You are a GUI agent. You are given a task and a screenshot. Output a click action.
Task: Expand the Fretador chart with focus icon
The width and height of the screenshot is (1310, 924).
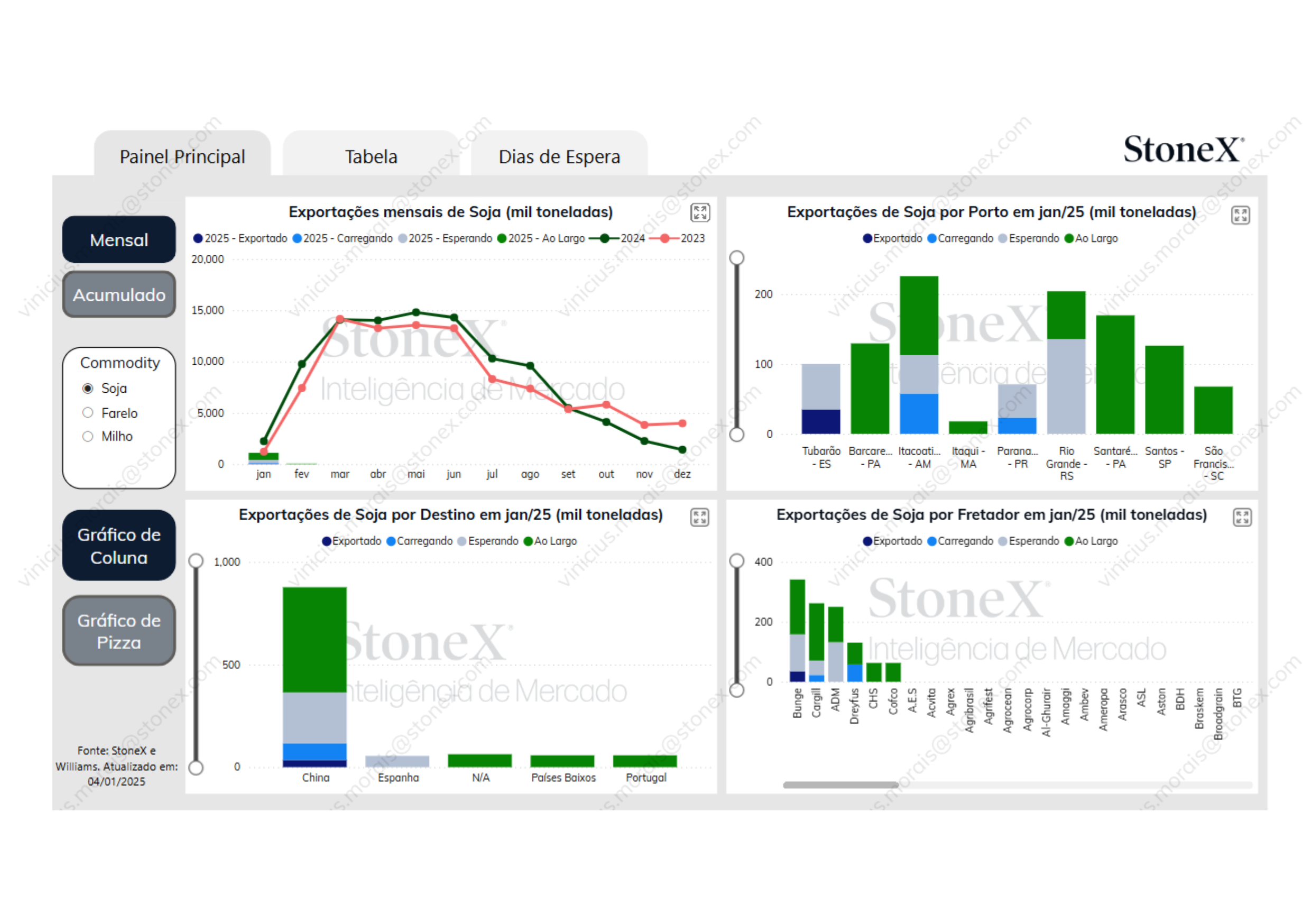click(x=1242, y=518)
